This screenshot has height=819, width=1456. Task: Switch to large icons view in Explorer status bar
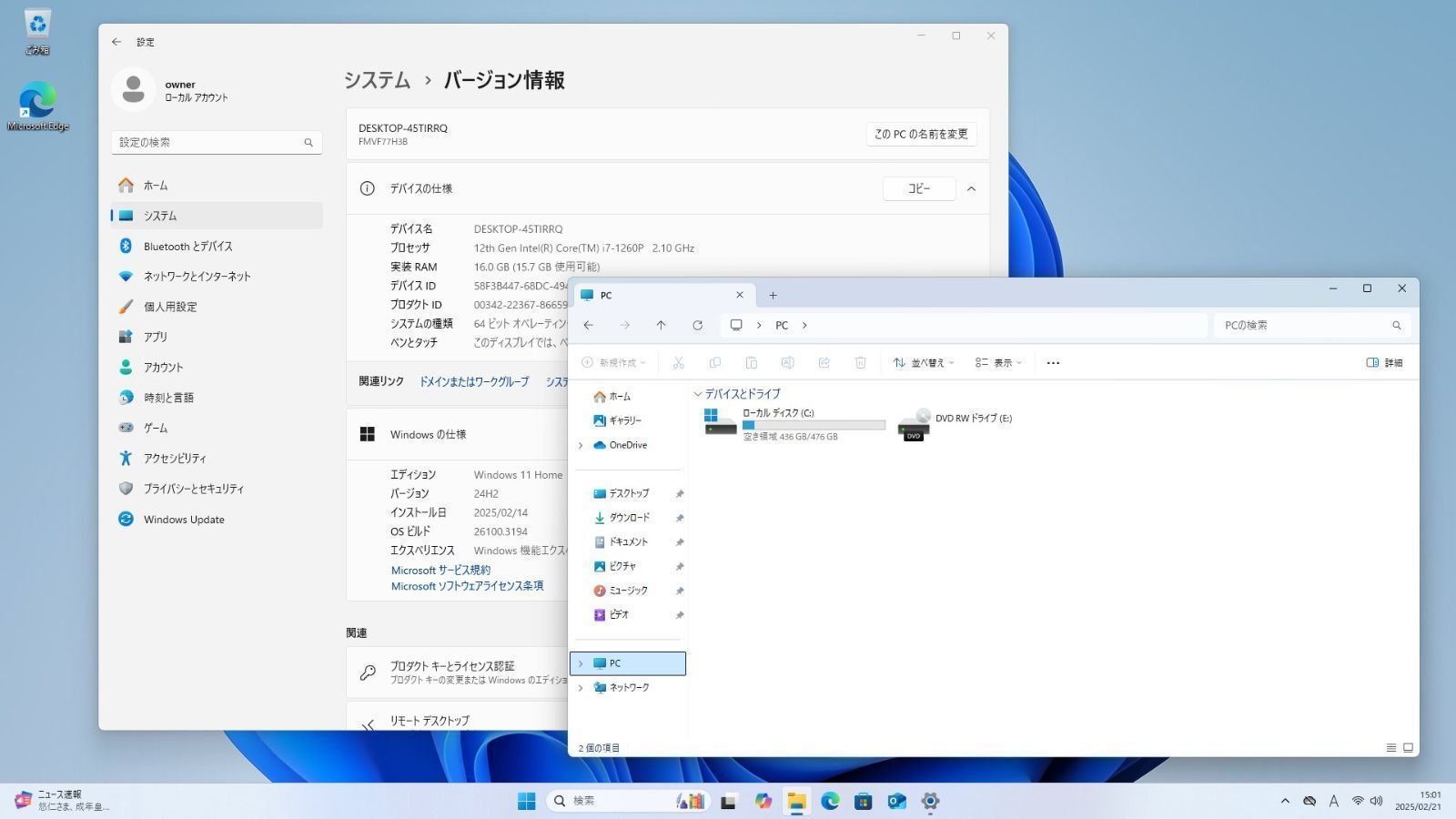(1408, 748)
